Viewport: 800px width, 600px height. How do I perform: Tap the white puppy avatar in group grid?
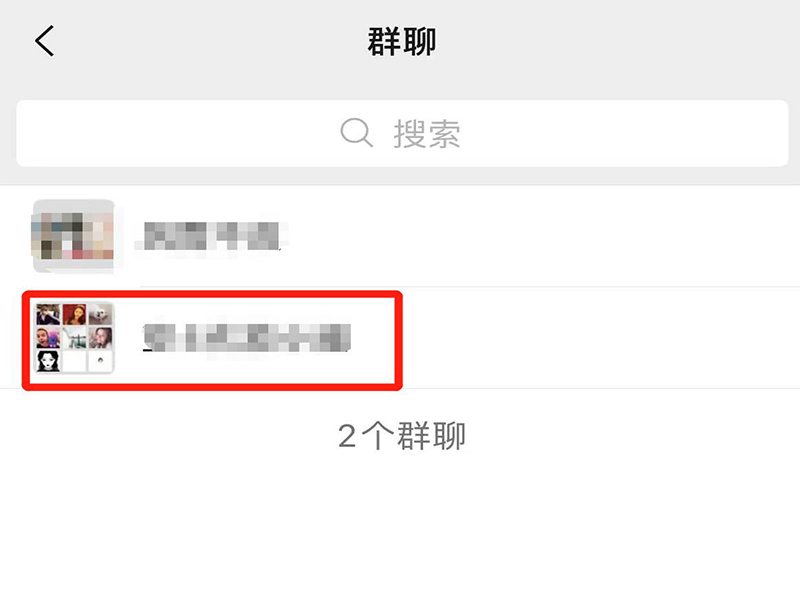point(101,314)
